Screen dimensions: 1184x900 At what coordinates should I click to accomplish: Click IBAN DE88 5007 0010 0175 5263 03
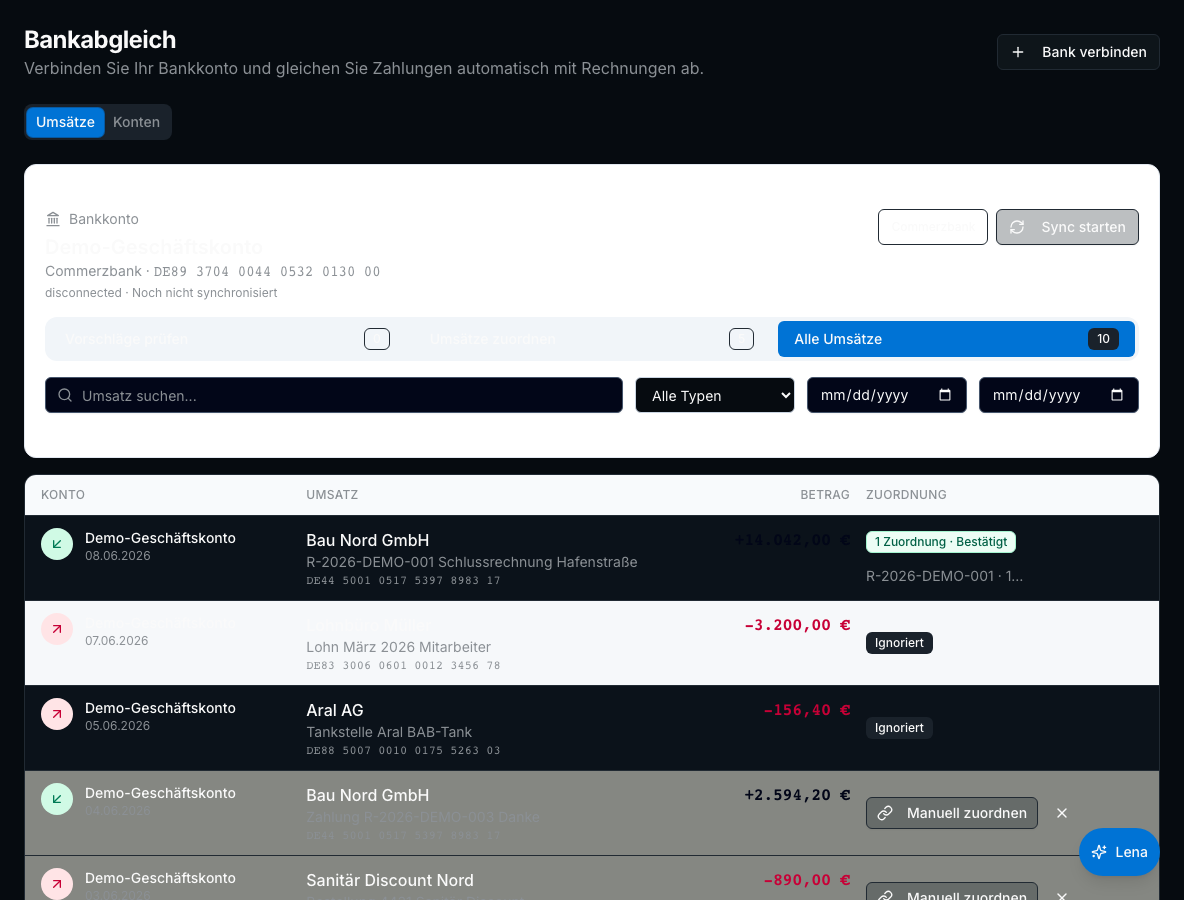tap(403, 751)
